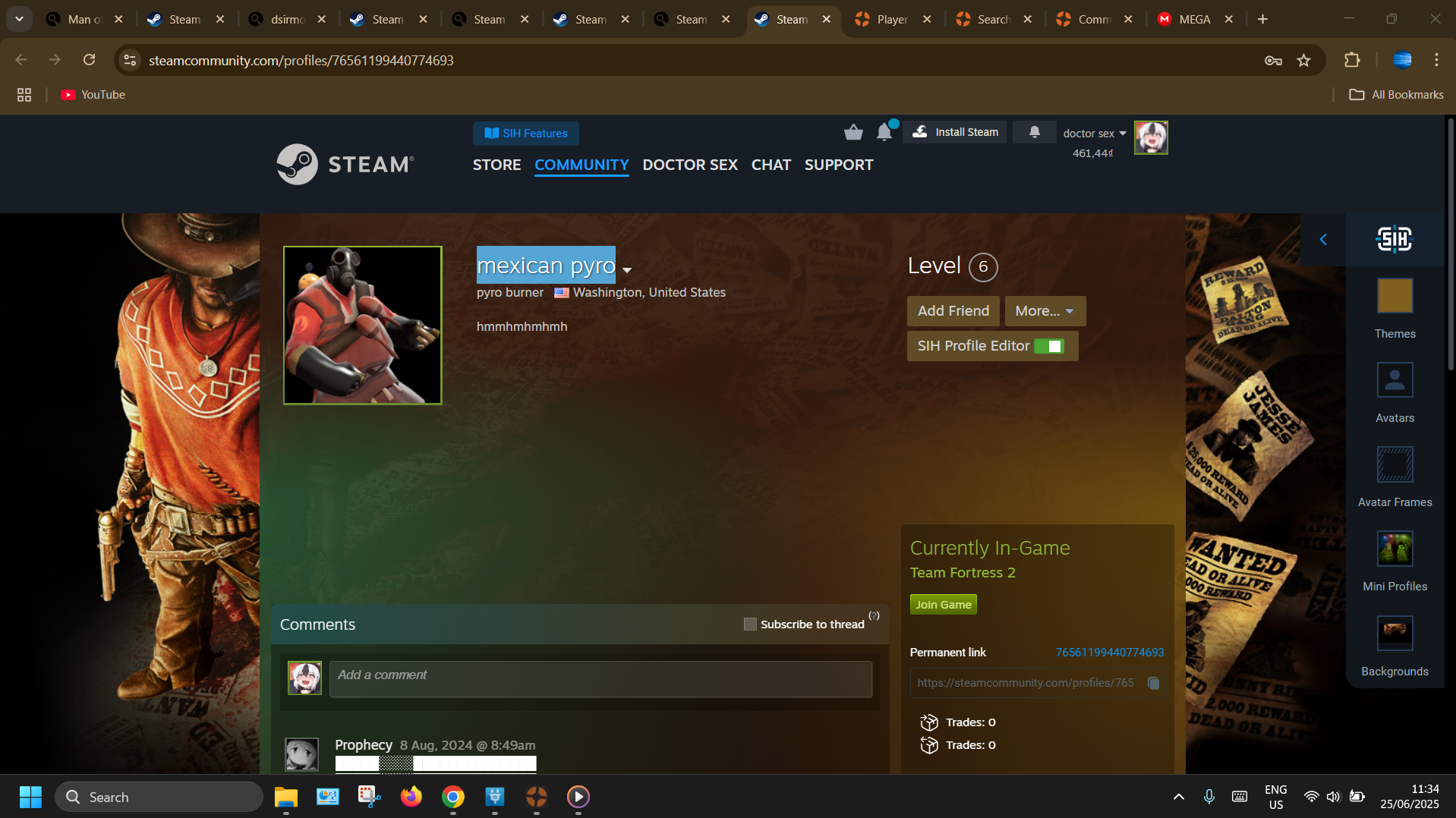Click the Install Steam button
This screenshot has height=818, width=1456.
(x=955, y=132)
